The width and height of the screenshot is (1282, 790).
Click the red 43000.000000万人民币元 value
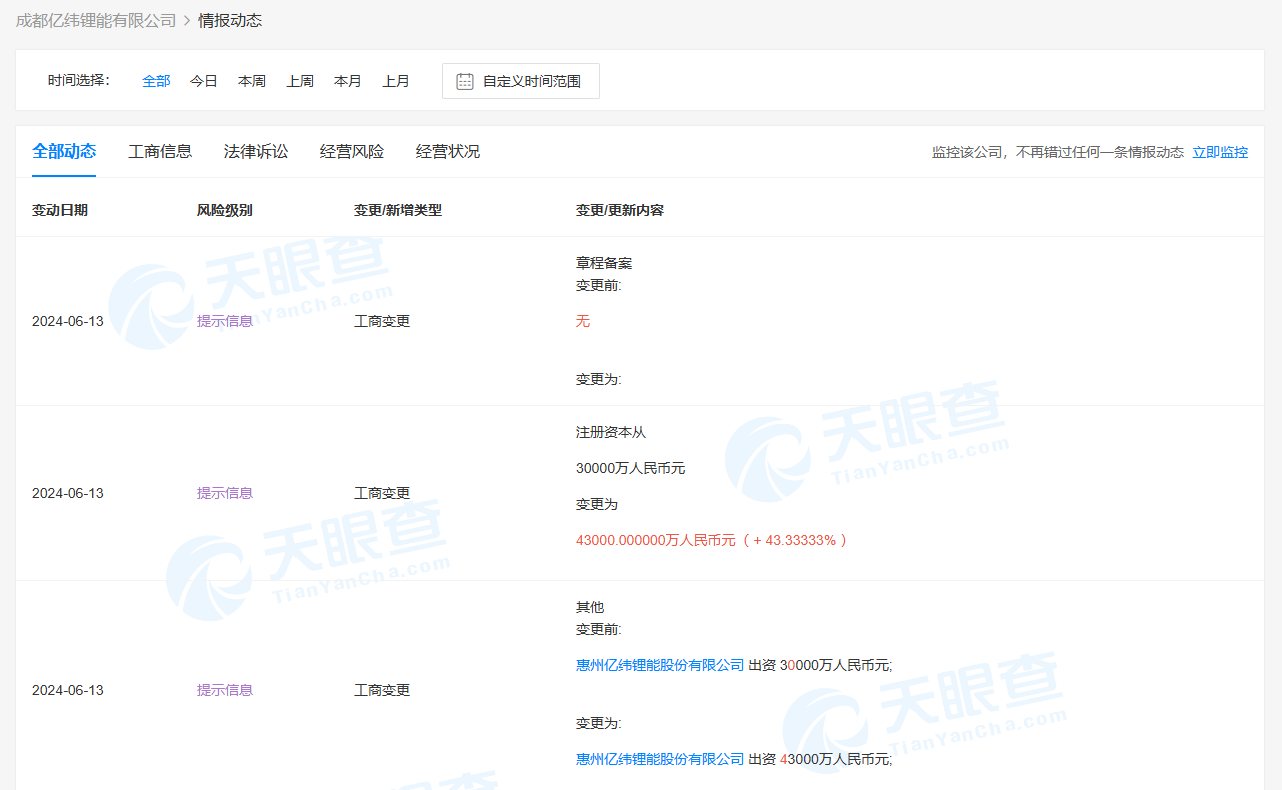pyautogui.click(x=656, y=540)
